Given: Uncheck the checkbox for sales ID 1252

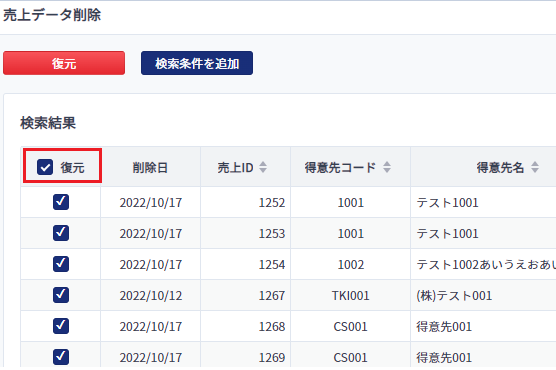Looking at the screenshot, I should (x=61, y=202).
